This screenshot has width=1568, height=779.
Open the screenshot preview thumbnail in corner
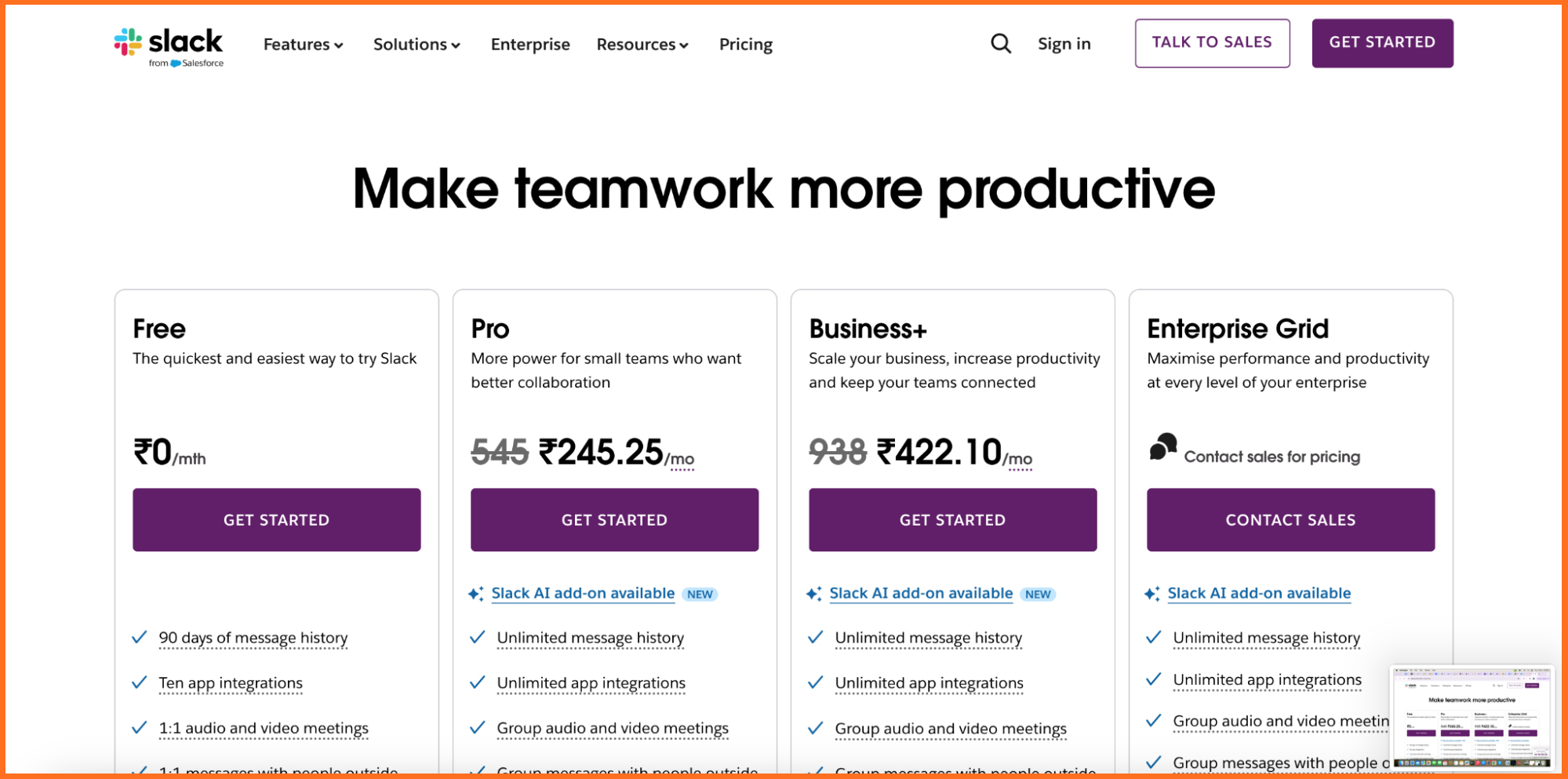coord(1472,717)
